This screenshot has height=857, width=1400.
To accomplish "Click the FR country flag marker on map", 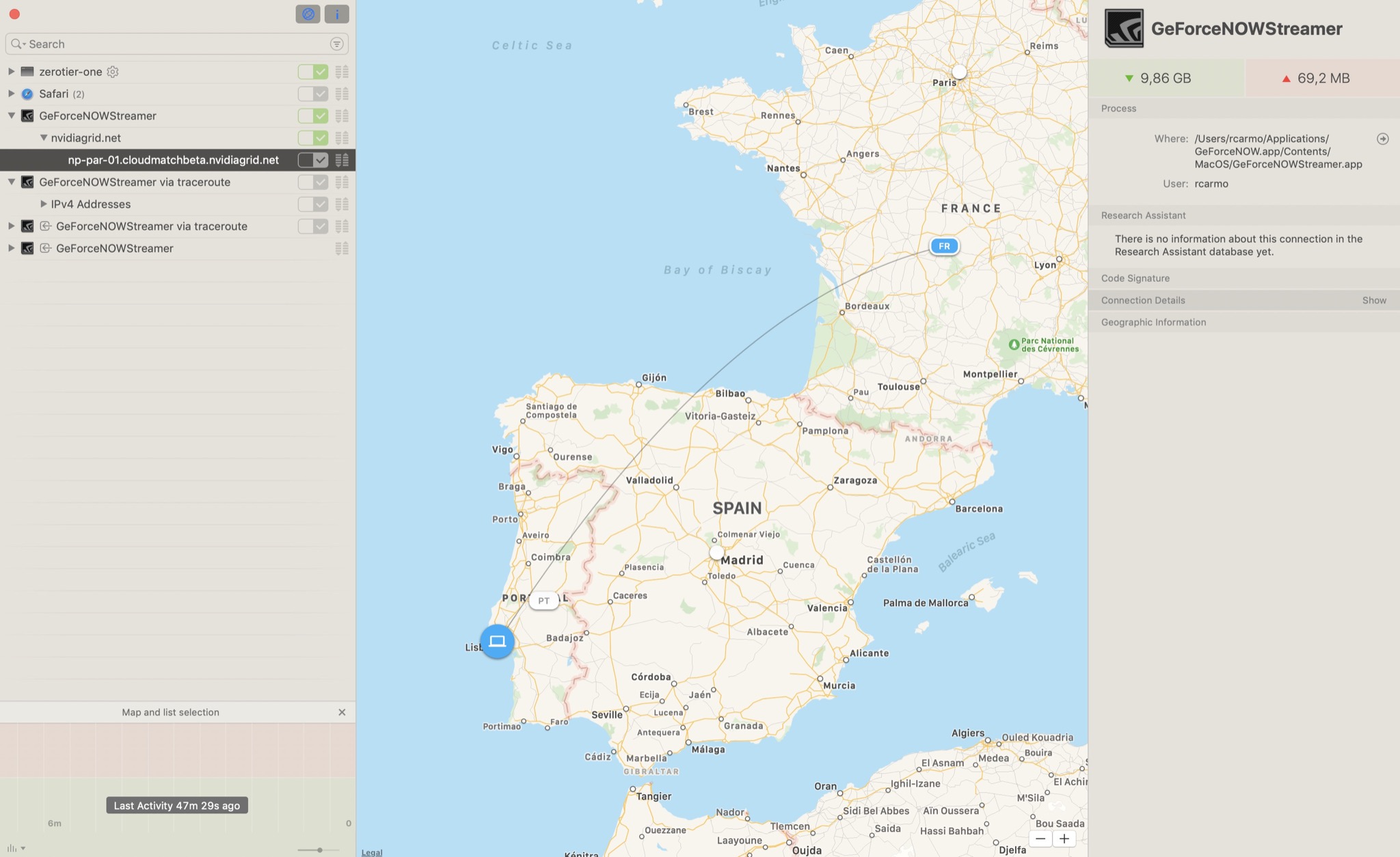I will tap(944, 246).
